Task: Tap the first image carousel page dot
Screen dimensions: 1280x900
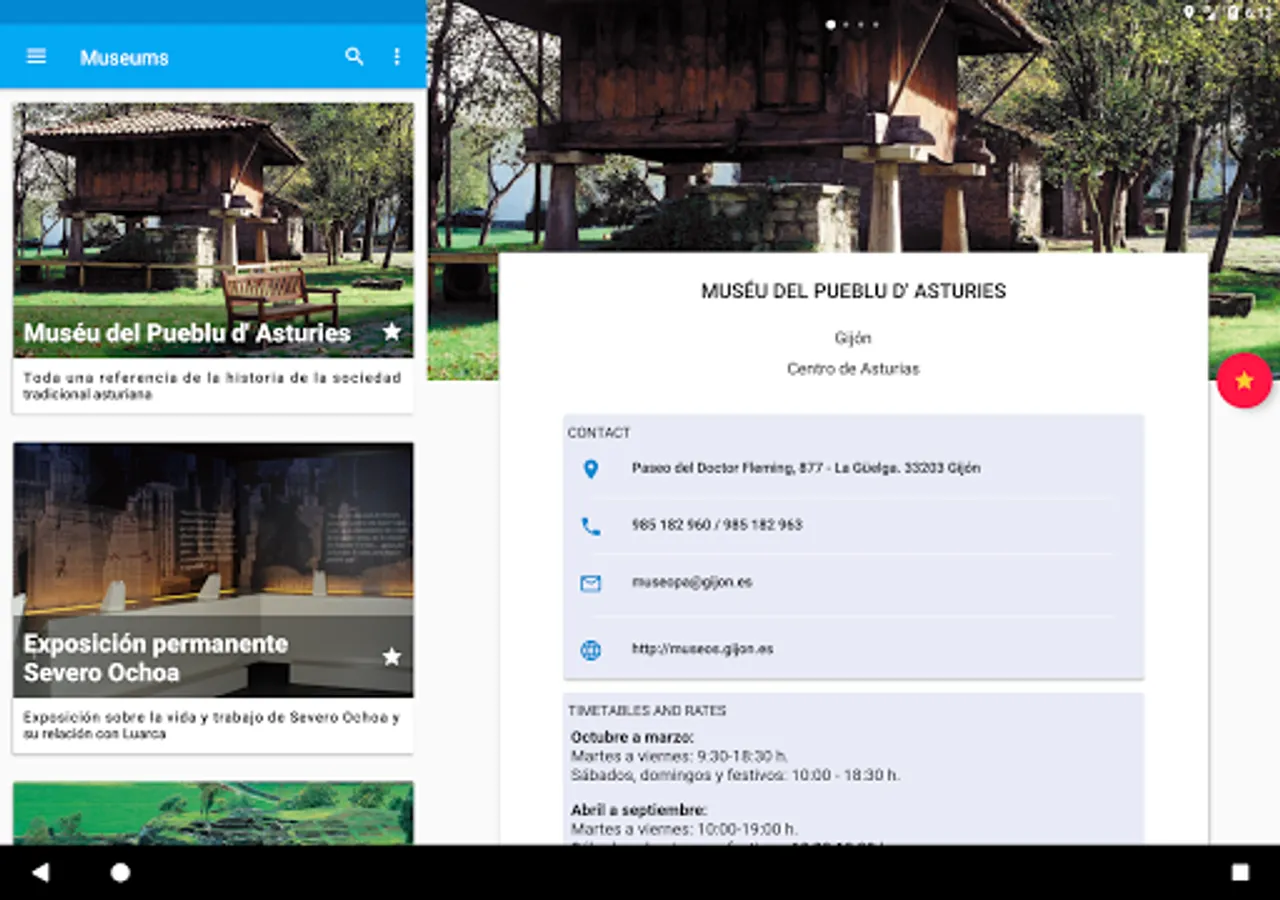Action: (830, 24)
